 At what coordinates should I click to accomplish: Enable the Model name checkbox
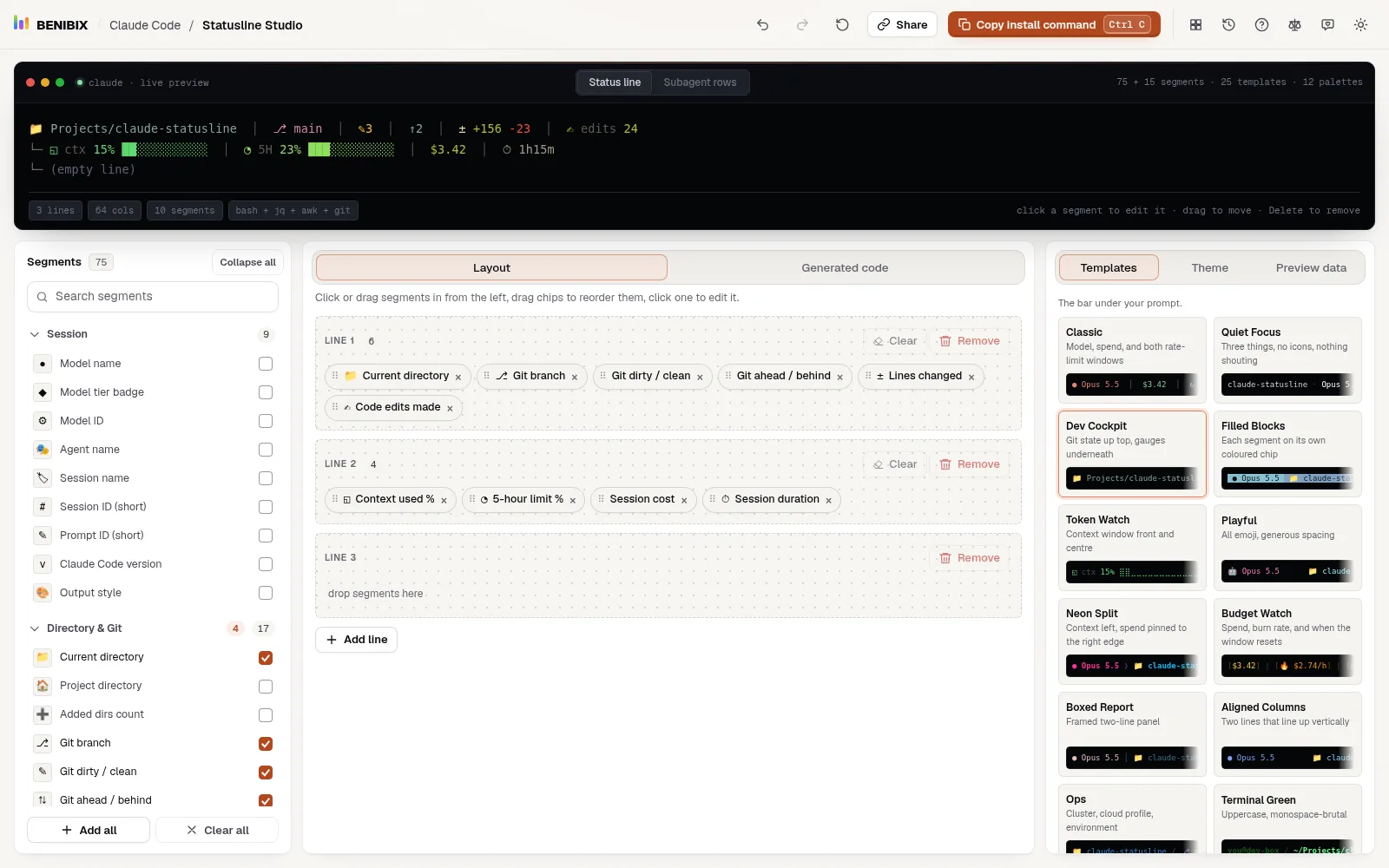pos(266,364)
